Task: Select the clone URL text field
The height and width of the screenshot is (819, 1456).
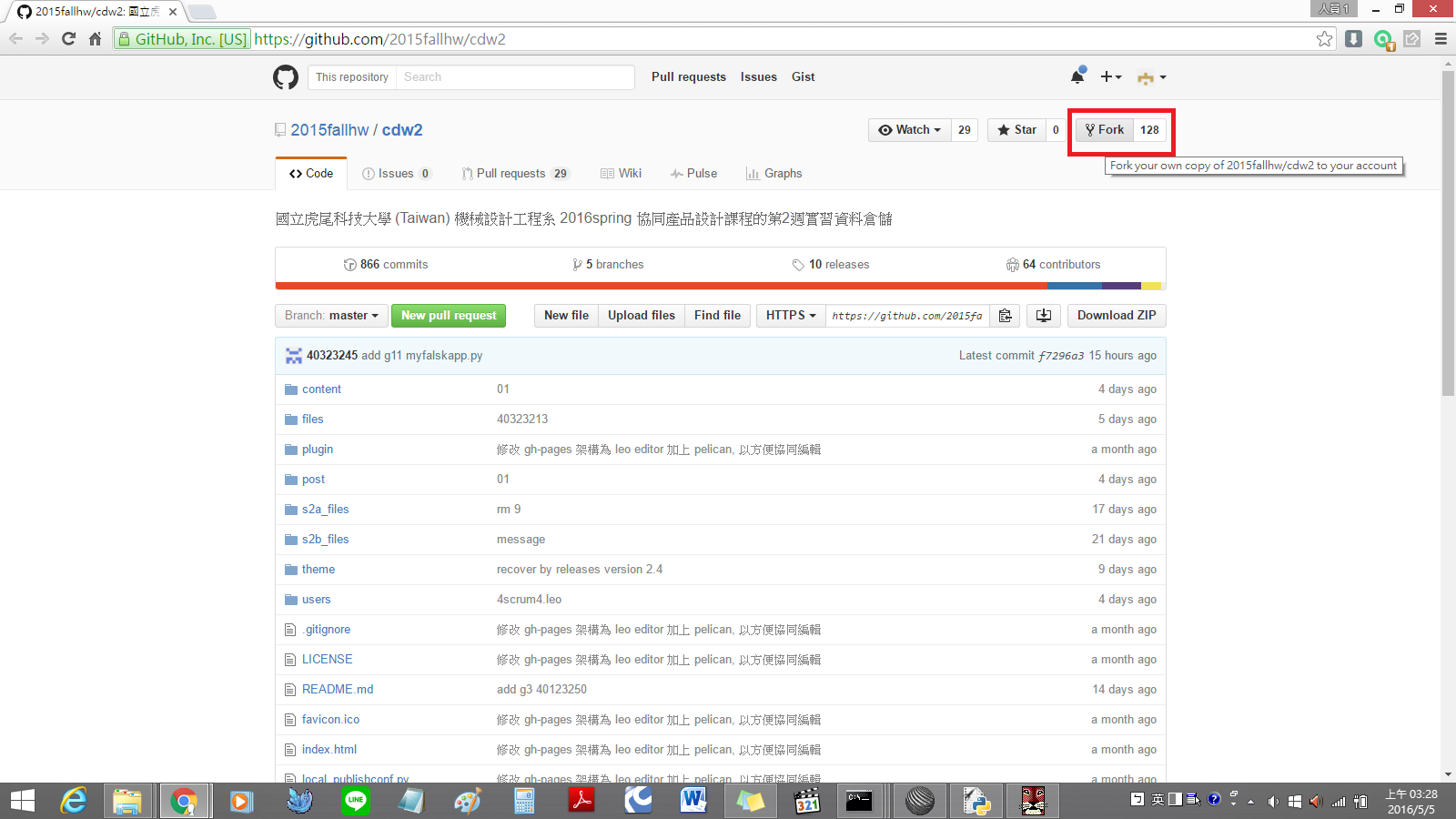Action: [907, 316]
